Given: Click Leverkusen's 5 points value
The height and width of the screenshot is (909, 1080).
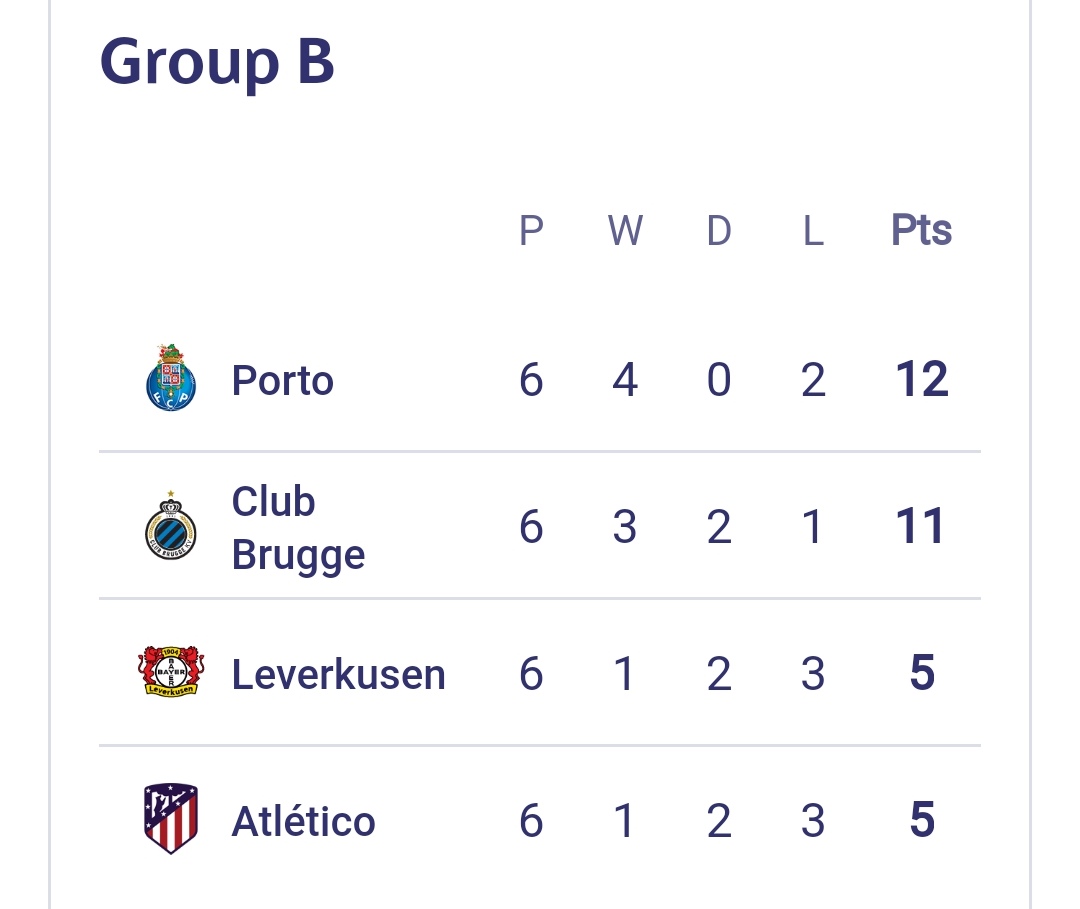Looking at the screenshot, I should (921, 674).
